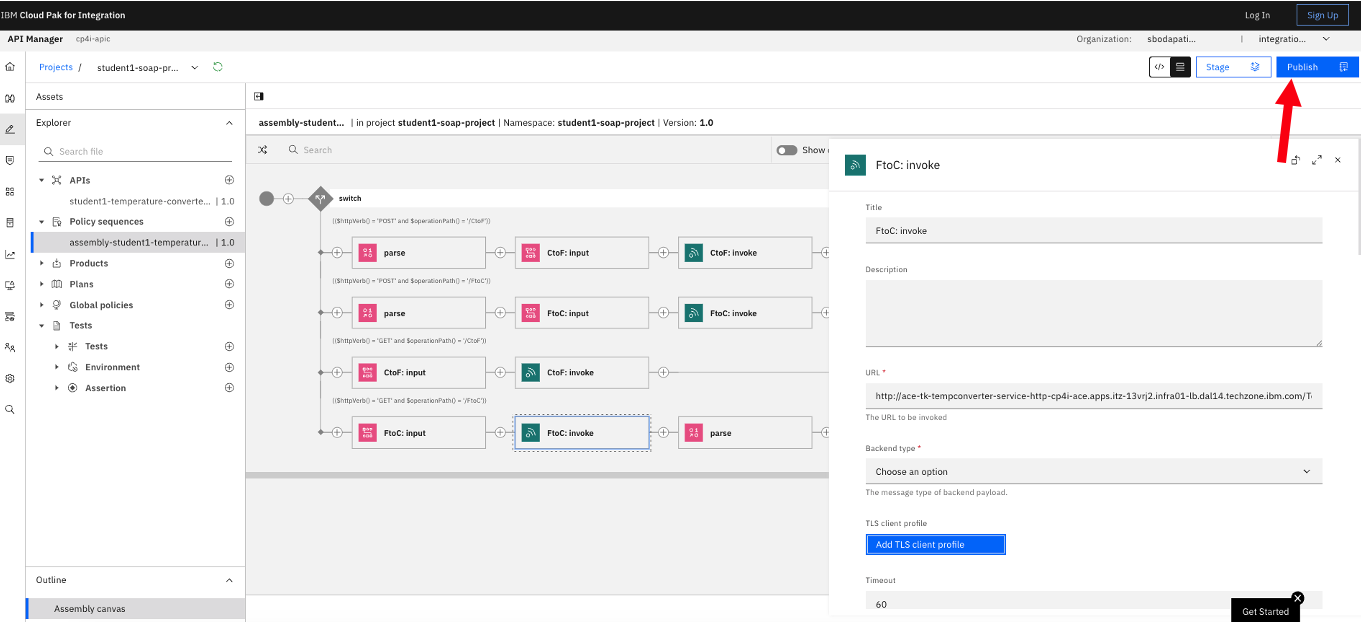The image size is (1361, 630).
Task: Open the pencil Develop icon in sidebar
Action: (10, 129)
